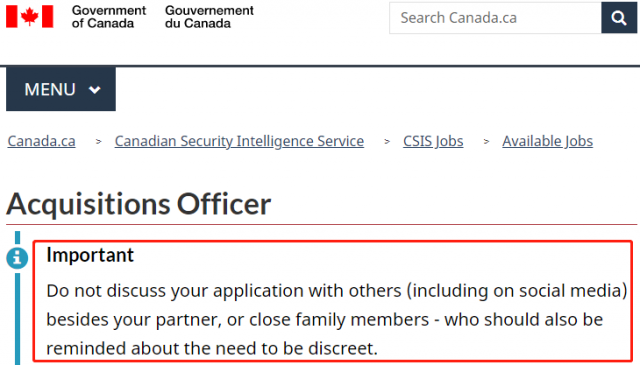640x365 pixels.
Task: Click the discreet application warning paragraph
Action: click(x=336, y=319)
